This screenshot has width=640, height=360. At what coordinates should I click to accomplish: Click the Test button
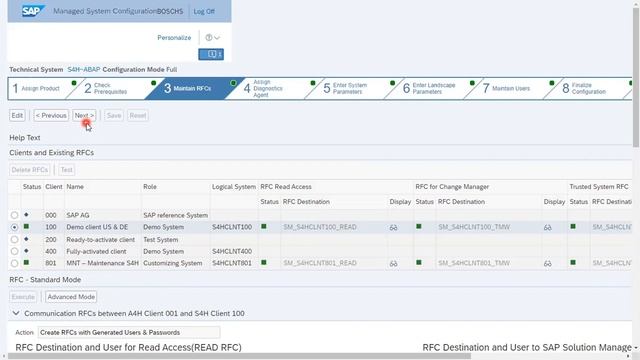67,170
